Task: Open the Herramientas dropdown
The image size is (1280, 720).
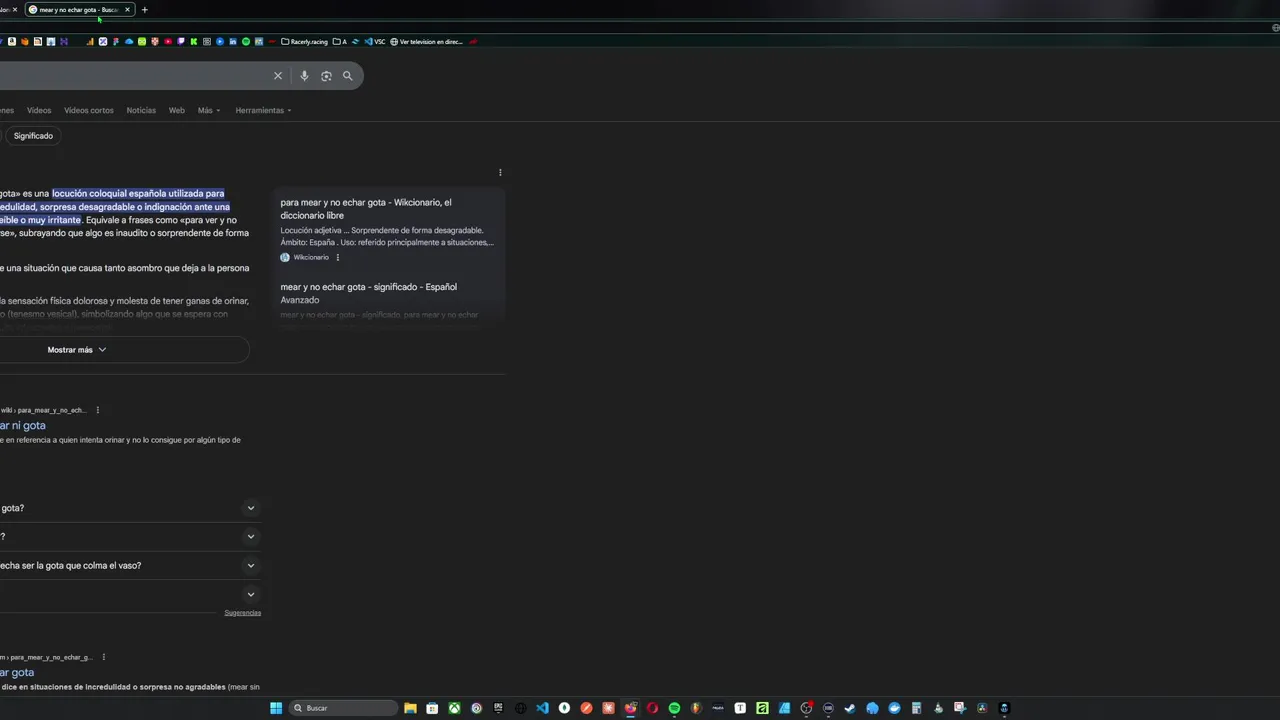Action: 263,110
